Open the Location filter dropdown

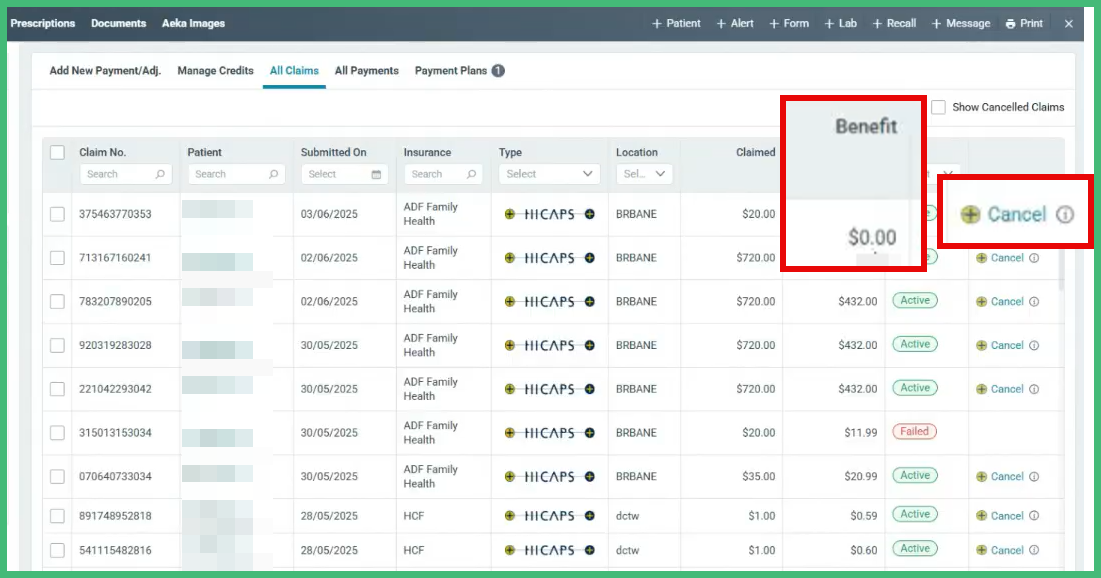644,174
